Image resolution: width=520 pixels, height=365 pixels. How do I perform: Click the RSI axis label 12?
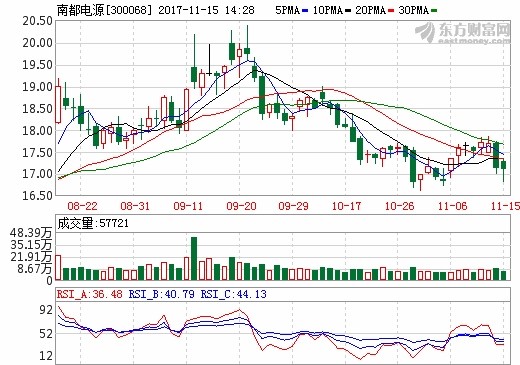click(x=46, y=356)
